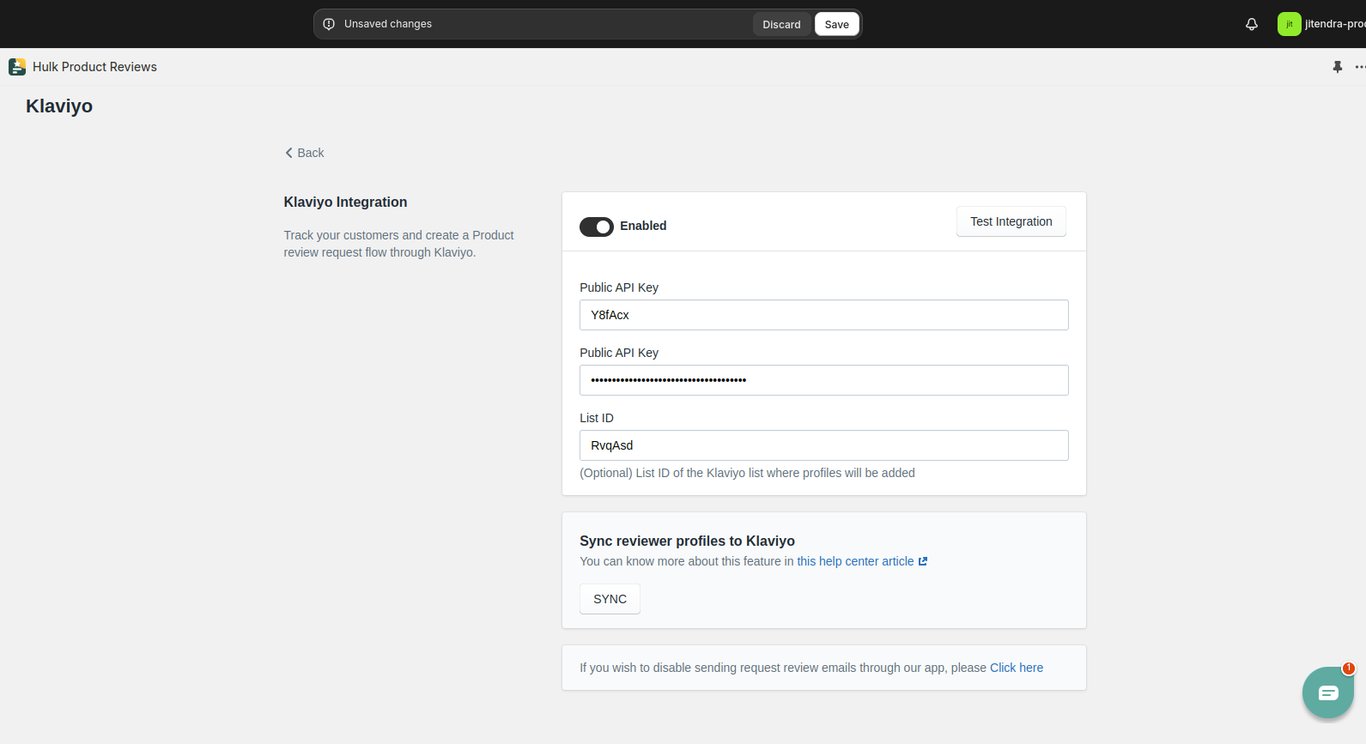Click the SYNC button

pyautogui.click(x=610, y=599)
